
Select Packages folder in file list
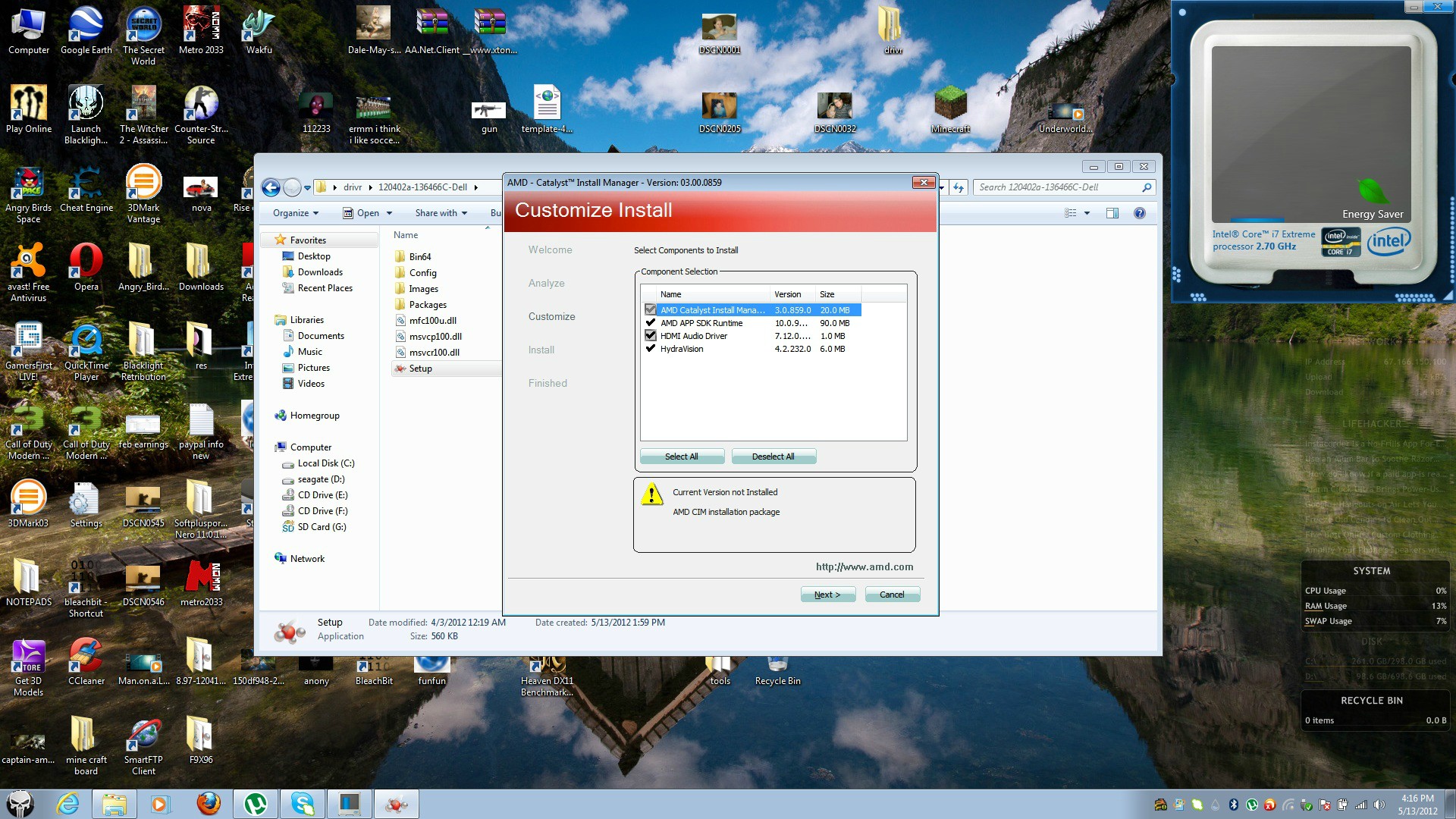(x=428, y=305)
